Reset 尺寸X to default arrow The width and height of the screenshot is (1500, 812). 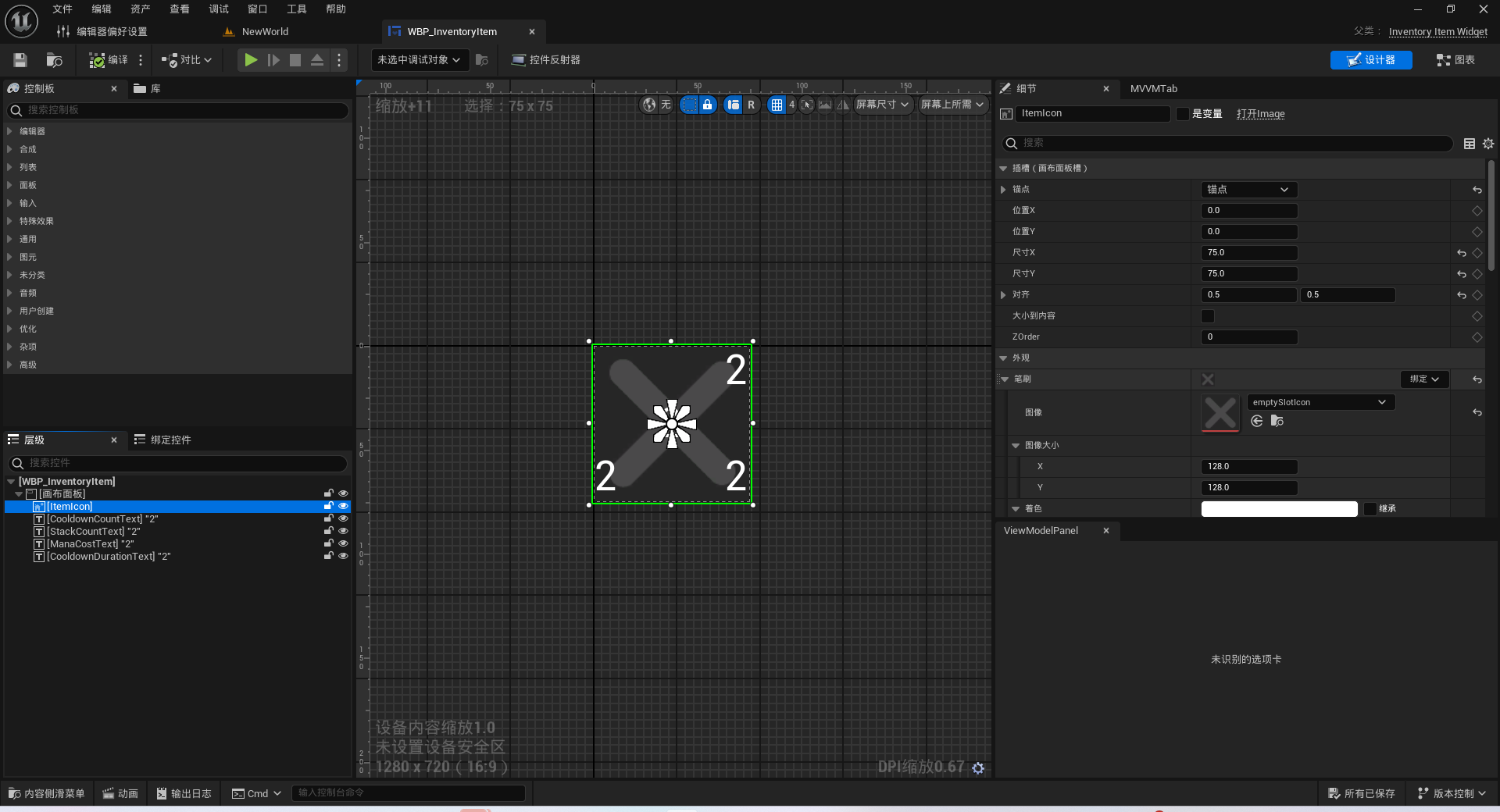click(1462, 253)
